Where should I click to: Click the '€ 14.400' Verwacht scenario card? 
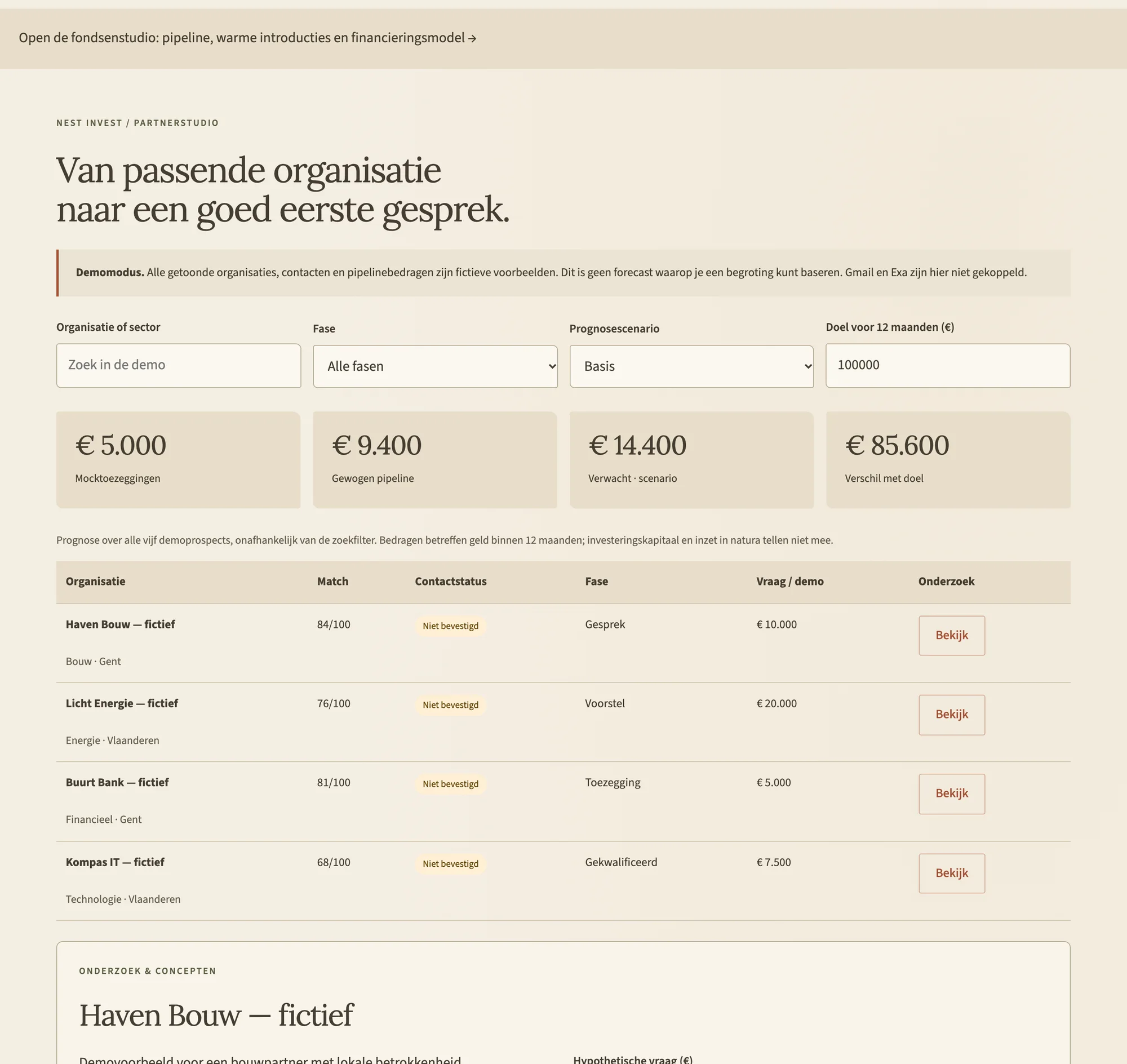[x=691, y=460]
